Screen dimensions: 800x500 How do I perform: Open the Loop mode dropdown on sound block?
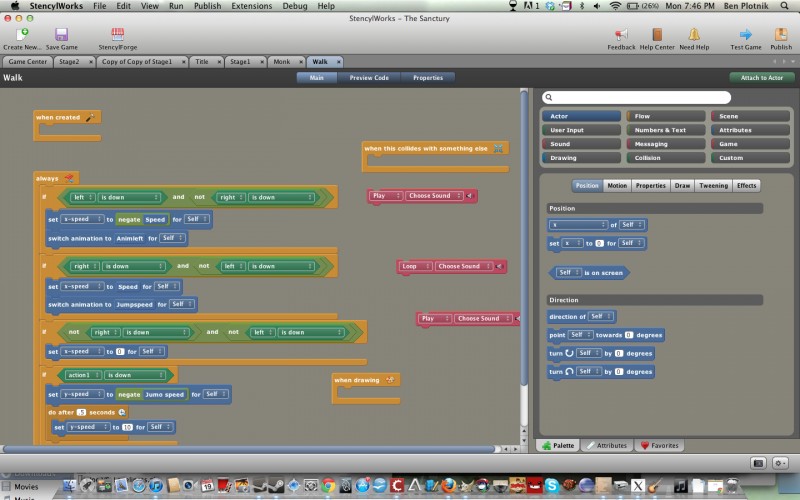415,266
